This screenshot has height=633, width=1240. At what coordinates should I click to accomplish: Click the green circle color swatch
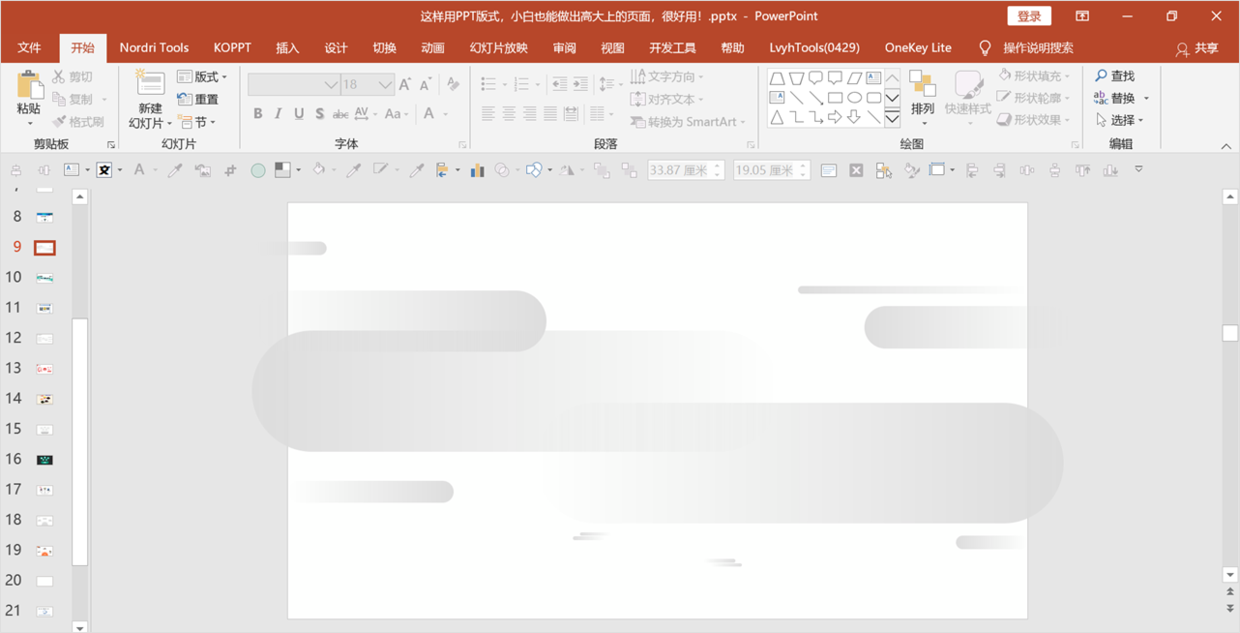coord(258,171)
